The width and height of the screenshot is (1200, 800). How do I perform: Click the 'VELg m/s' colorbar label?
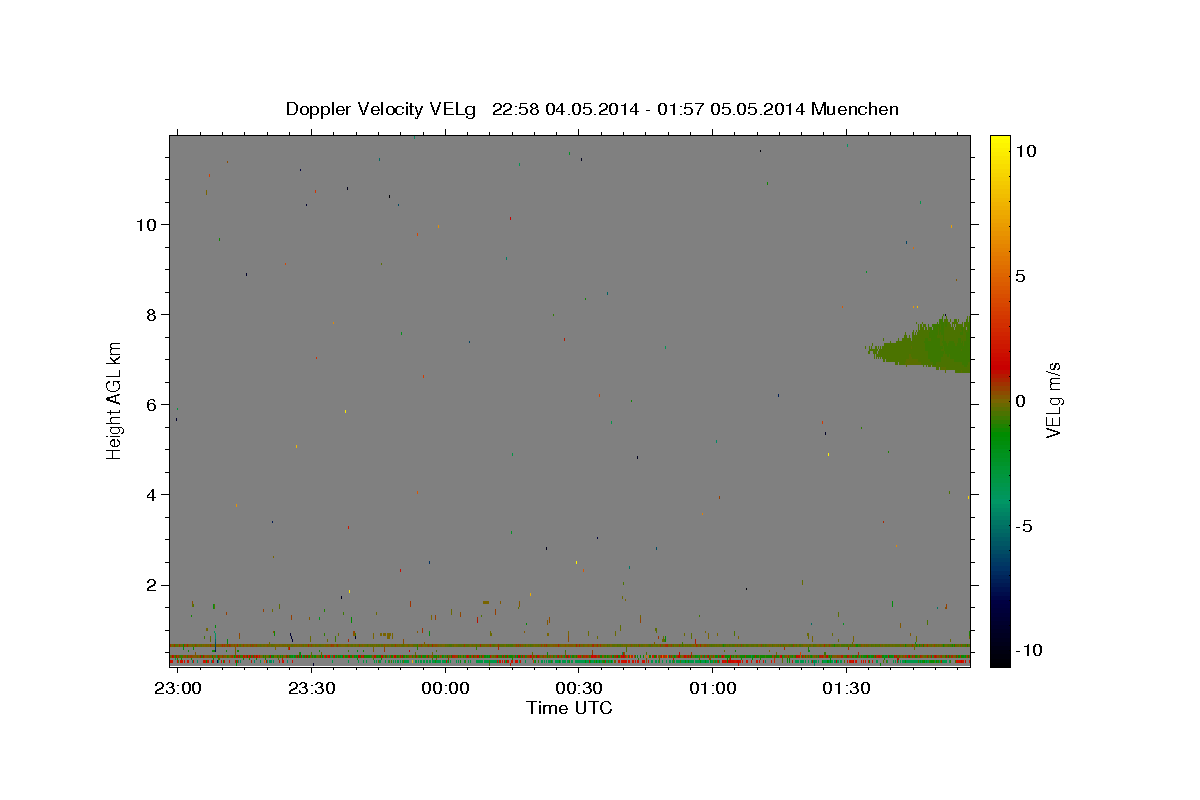(x=1053, y=401)
